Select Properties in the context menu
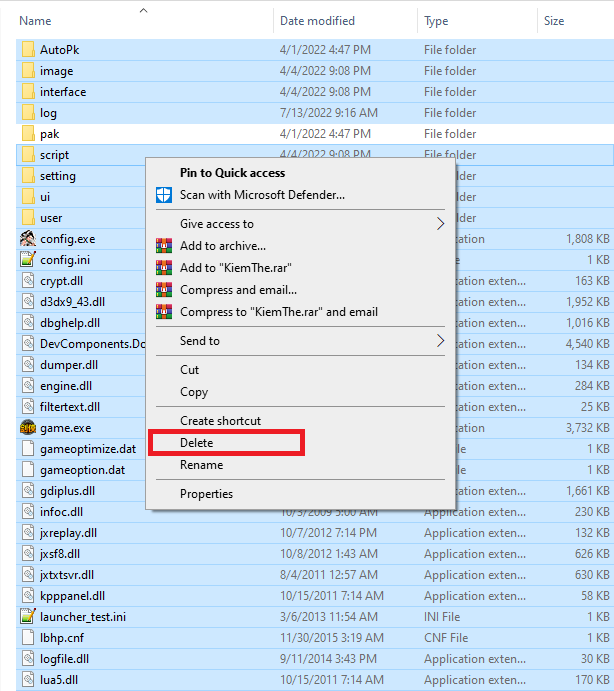Image resolution: width=614 pixels, height=691 pixels. (x=206, y=494)
